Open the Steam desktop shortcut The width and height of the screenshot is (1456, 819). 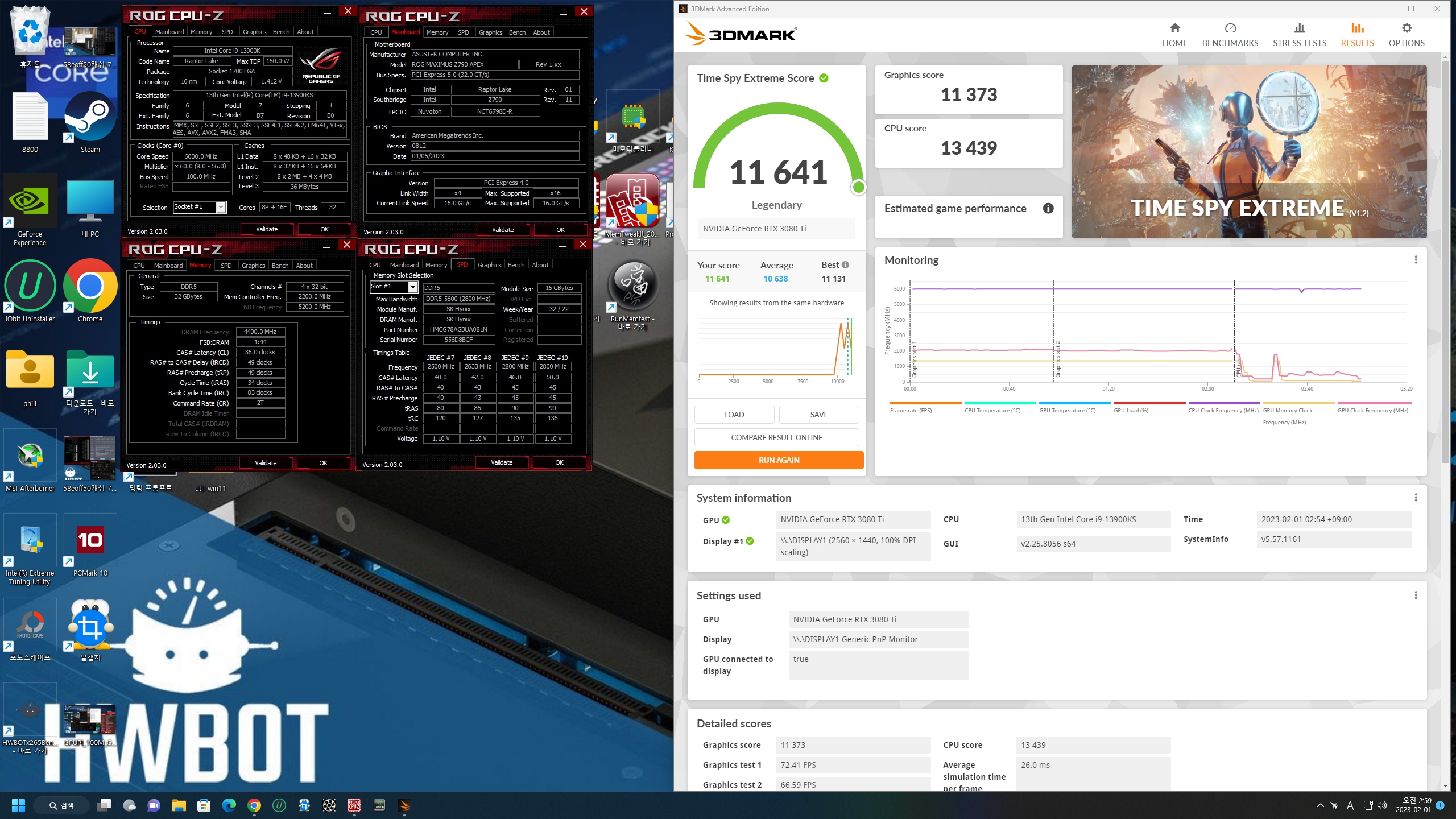(90, 122)
